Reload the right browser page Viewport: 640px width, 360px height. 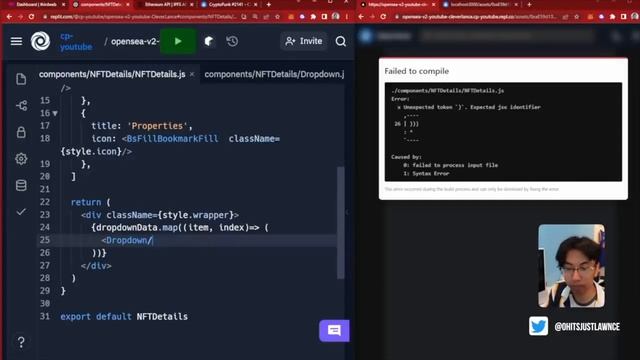pyautogui.click(x=383, y=17)
